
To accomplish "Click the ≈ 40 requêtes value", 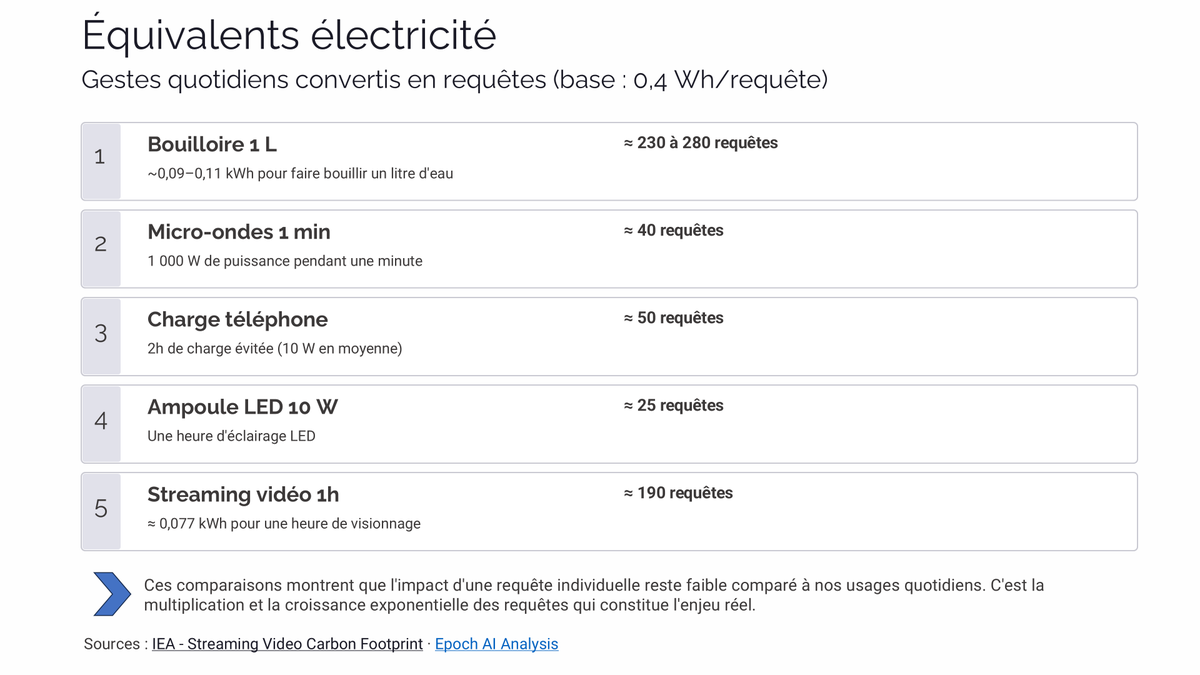I will 673,231.
